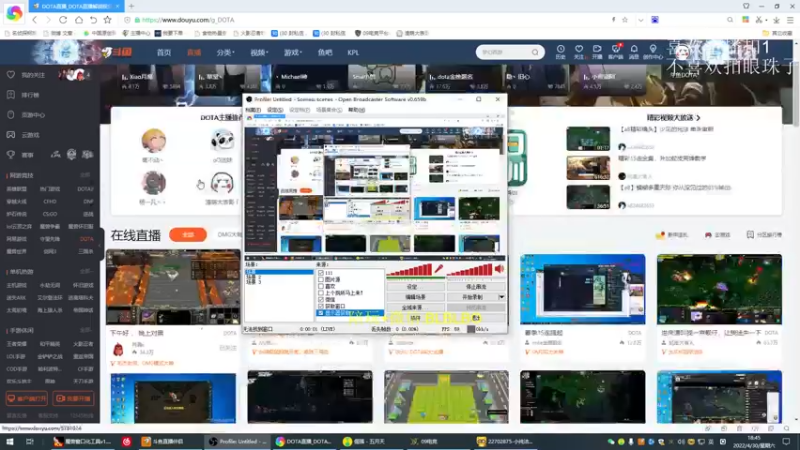Toggle the 111 source checkbox in OBS
The image size is (800, 450).
pyautogui.click(x=320, y=273)
